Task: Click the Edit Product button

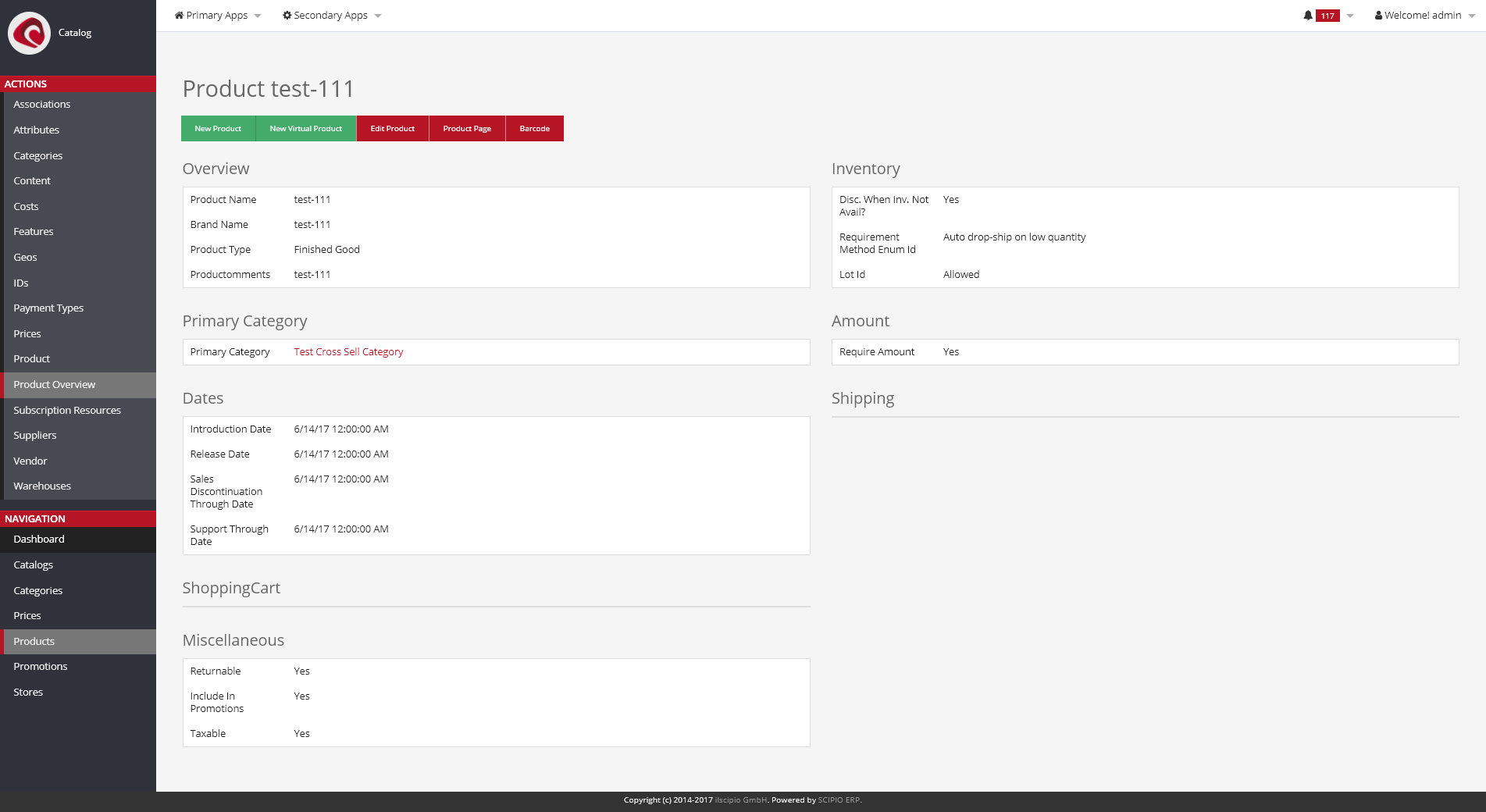Action: click(x=392, y=129)
